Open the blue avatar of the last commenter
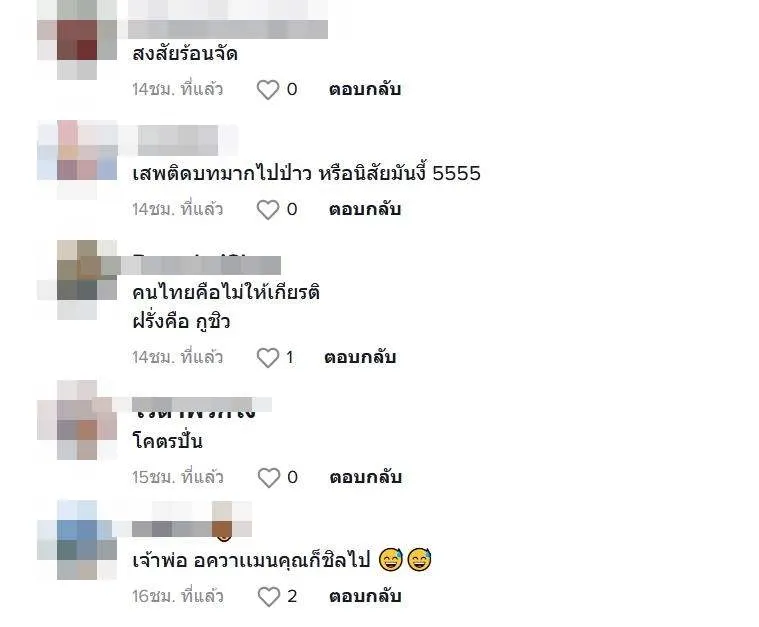The width and height of the screenshot is (759, 627). [77, 540]
